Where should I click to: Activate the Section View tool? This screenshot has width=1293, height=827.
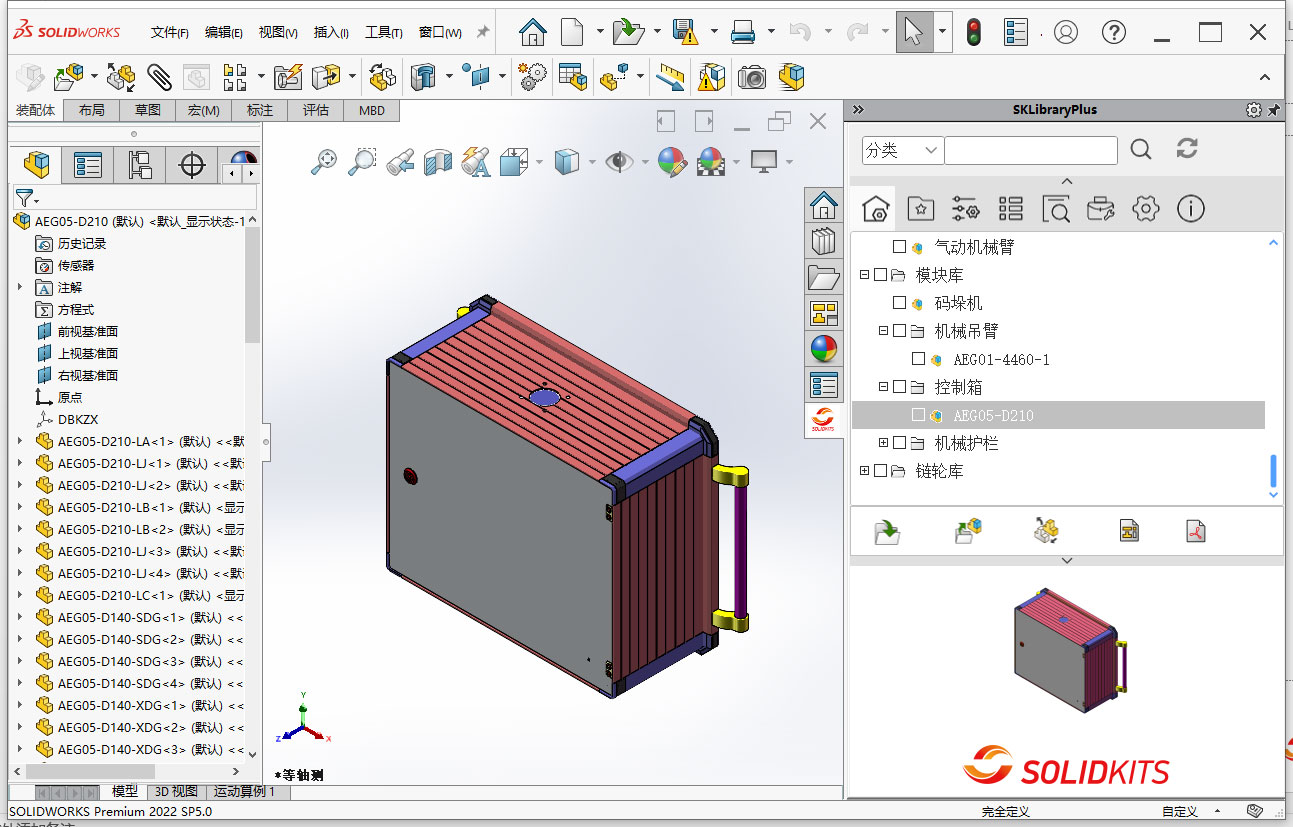click(437, 163)
